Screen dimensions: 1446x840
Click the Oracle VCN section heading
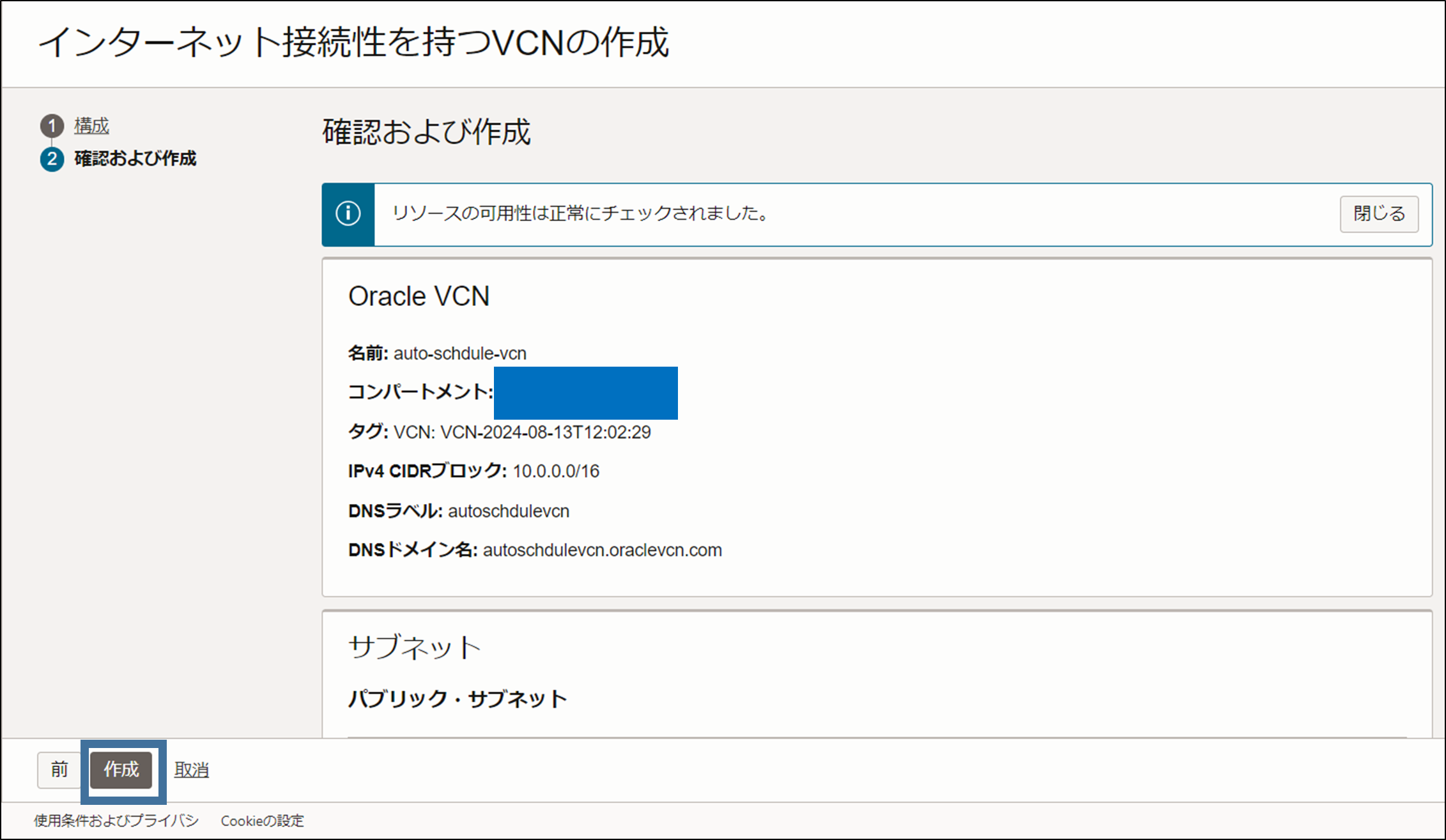coord(419,296)
